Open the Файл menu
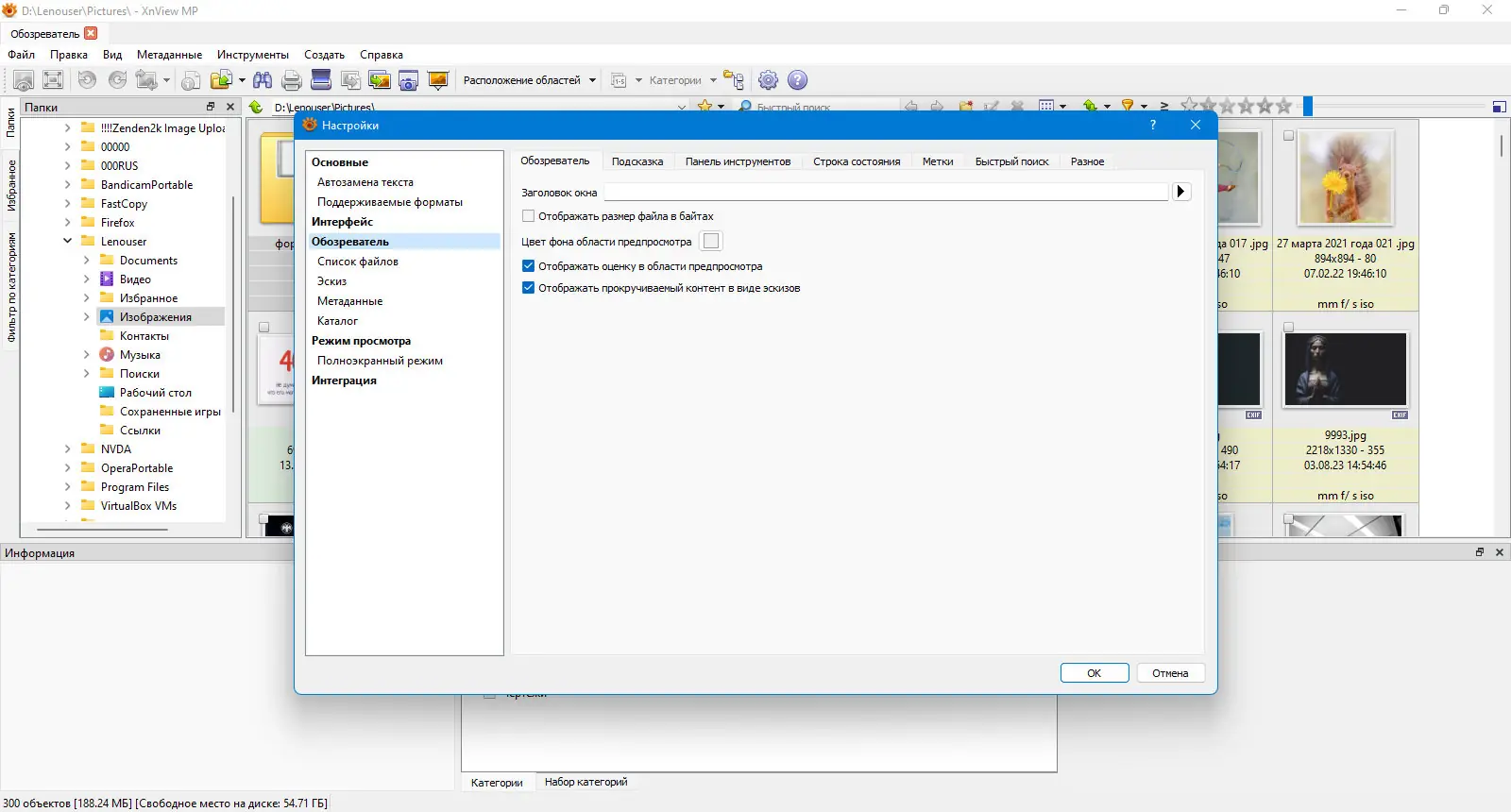This screenshot has width=1511, height=812. pyautogui.click(x=21, y=55)
